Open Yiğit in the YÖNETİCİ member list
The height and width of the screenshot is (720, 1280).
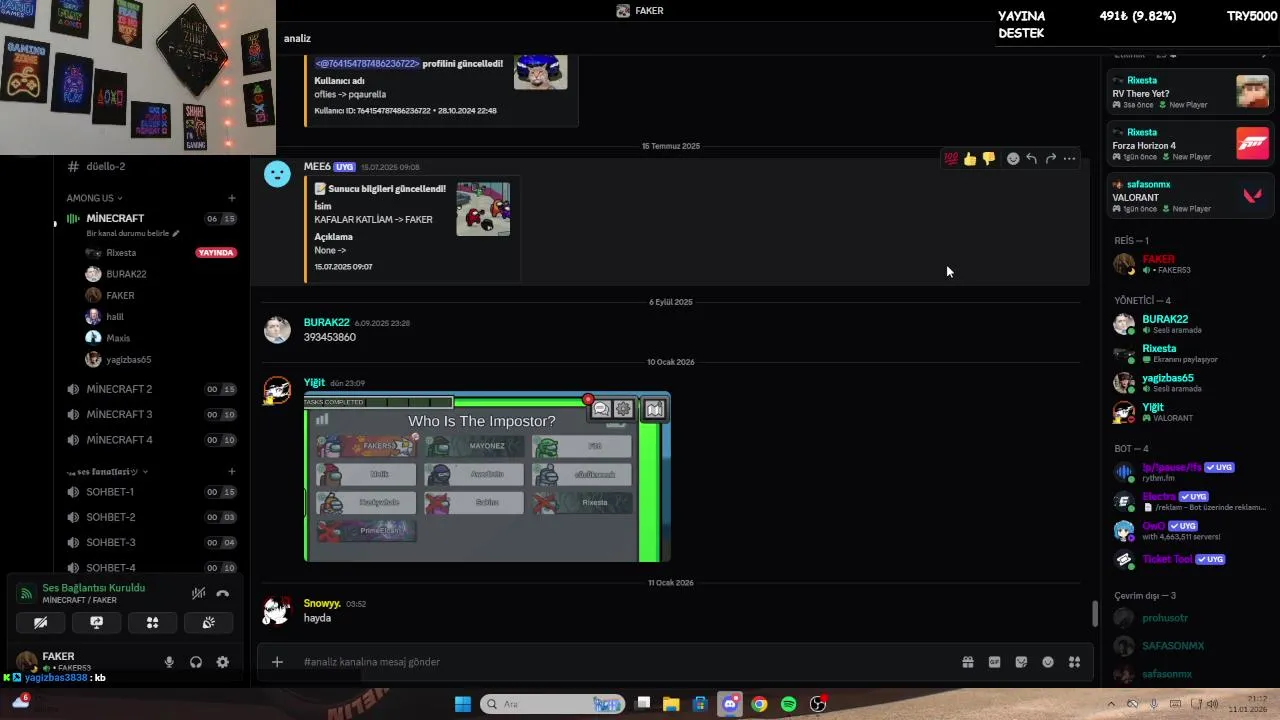tap(1190, 412)
